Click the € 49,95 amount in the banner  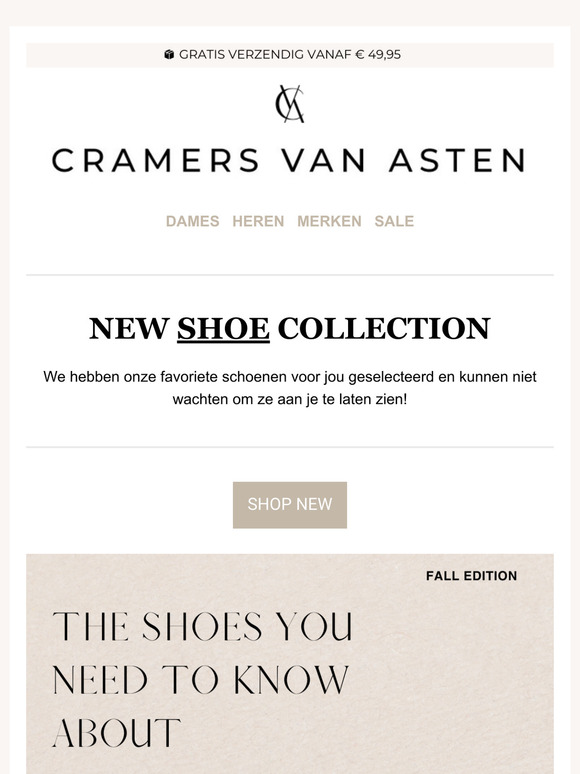pos(378,54)
